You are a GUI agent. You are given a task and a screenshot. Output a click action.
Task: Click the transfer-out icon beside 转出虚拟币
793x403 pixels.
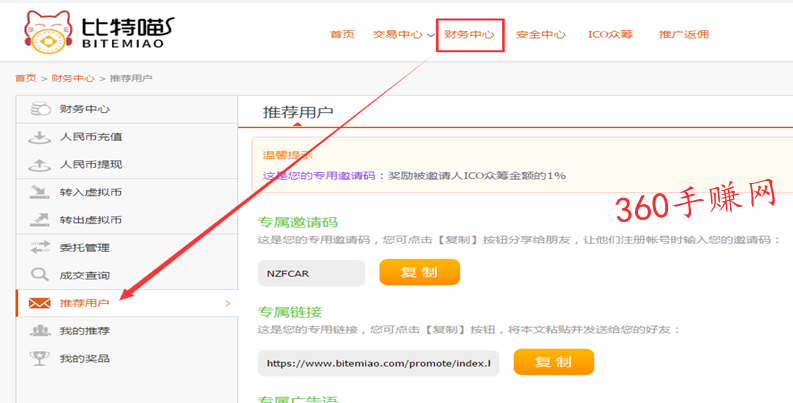click(39, 220)
